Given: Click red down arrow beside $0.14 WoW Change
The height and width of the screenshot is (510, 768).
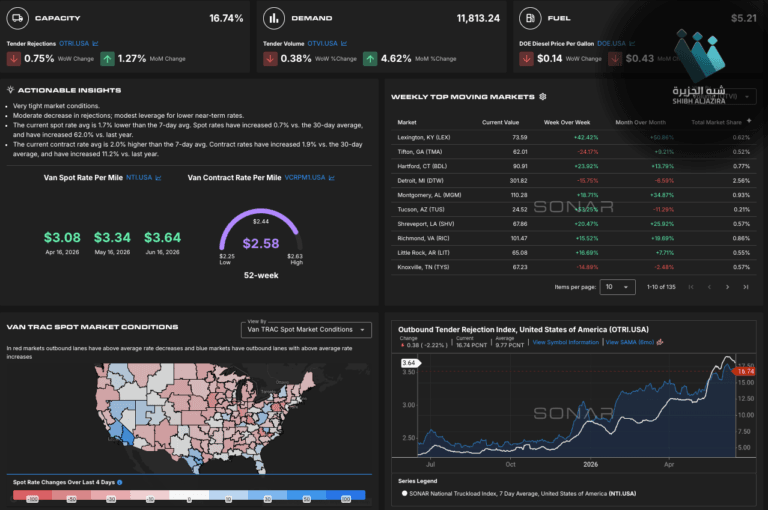Looking at the screenshot, I should (526, 59).
